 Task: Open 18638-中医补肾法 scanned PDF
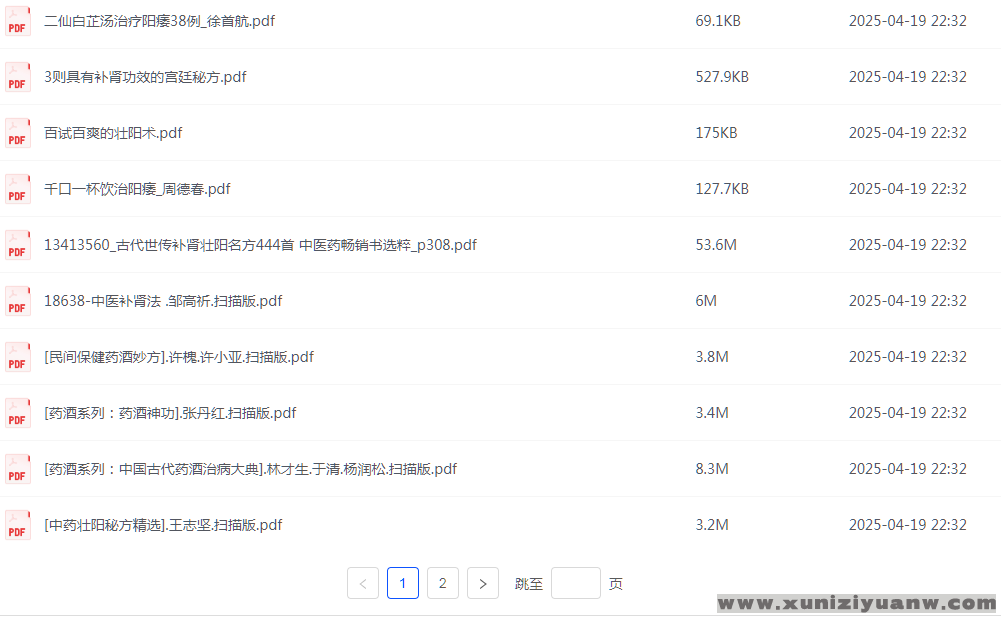click(163, 301)
